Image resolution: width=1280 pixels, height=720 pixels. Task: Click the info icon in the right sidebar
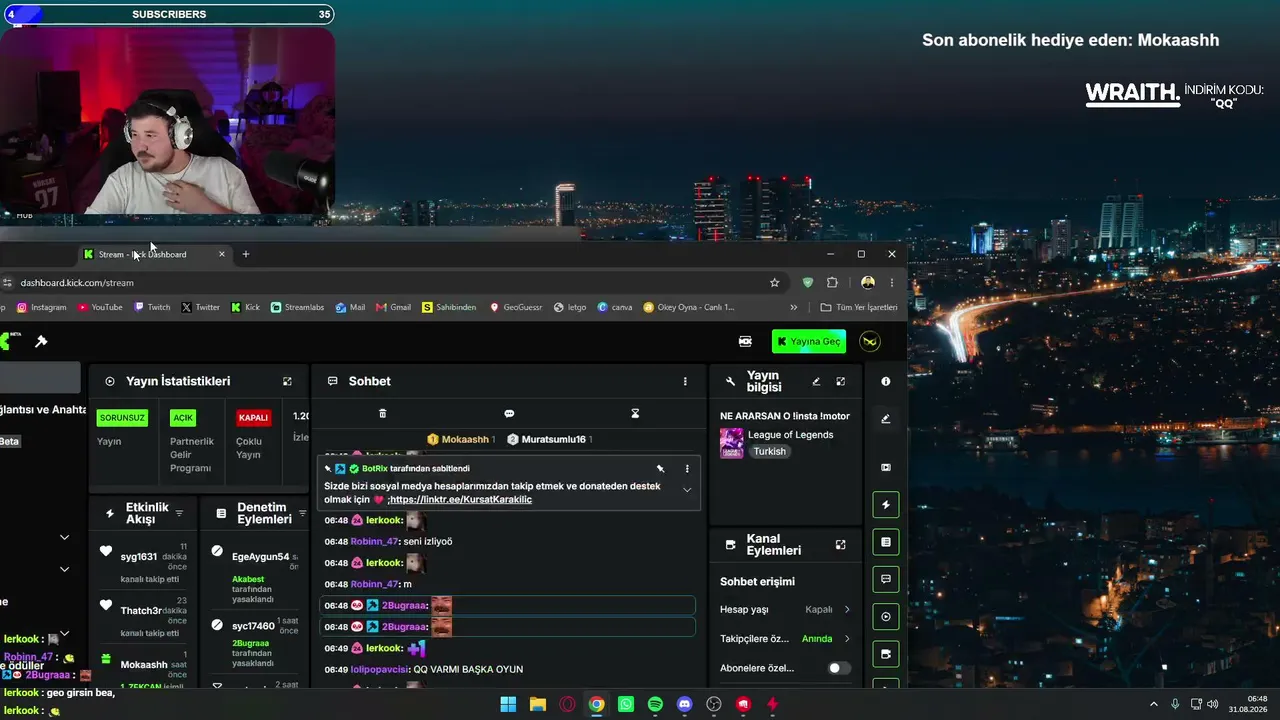885,381
